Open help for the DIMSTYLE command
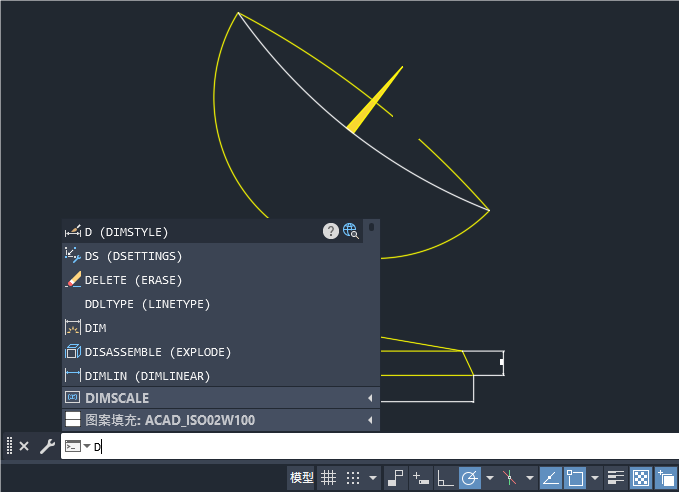679x492 pixels. (330, 231)
